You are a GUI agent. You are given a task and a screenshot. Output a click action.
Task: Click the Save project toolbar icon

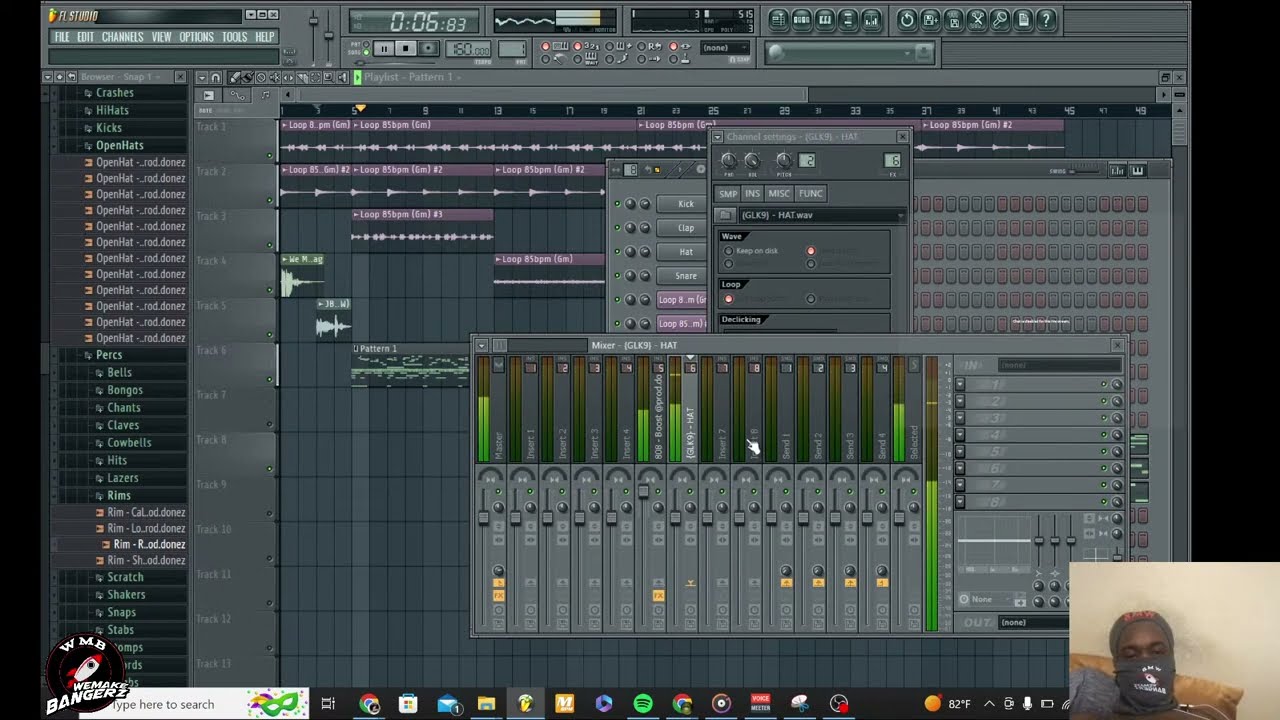coord(930,20)
